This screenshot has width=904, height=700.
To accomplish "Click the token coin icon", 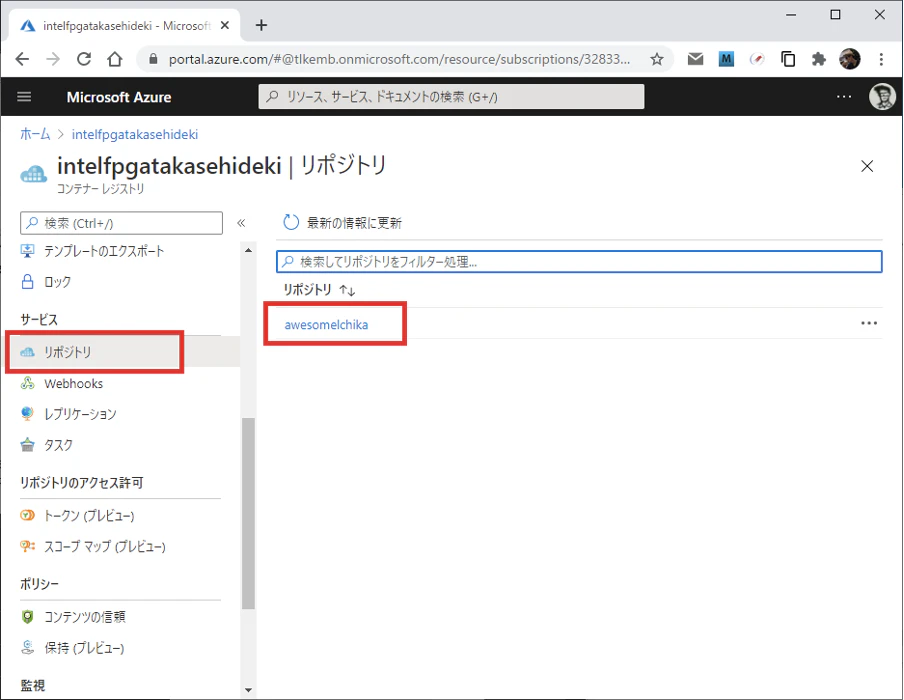I will point(27,515).
